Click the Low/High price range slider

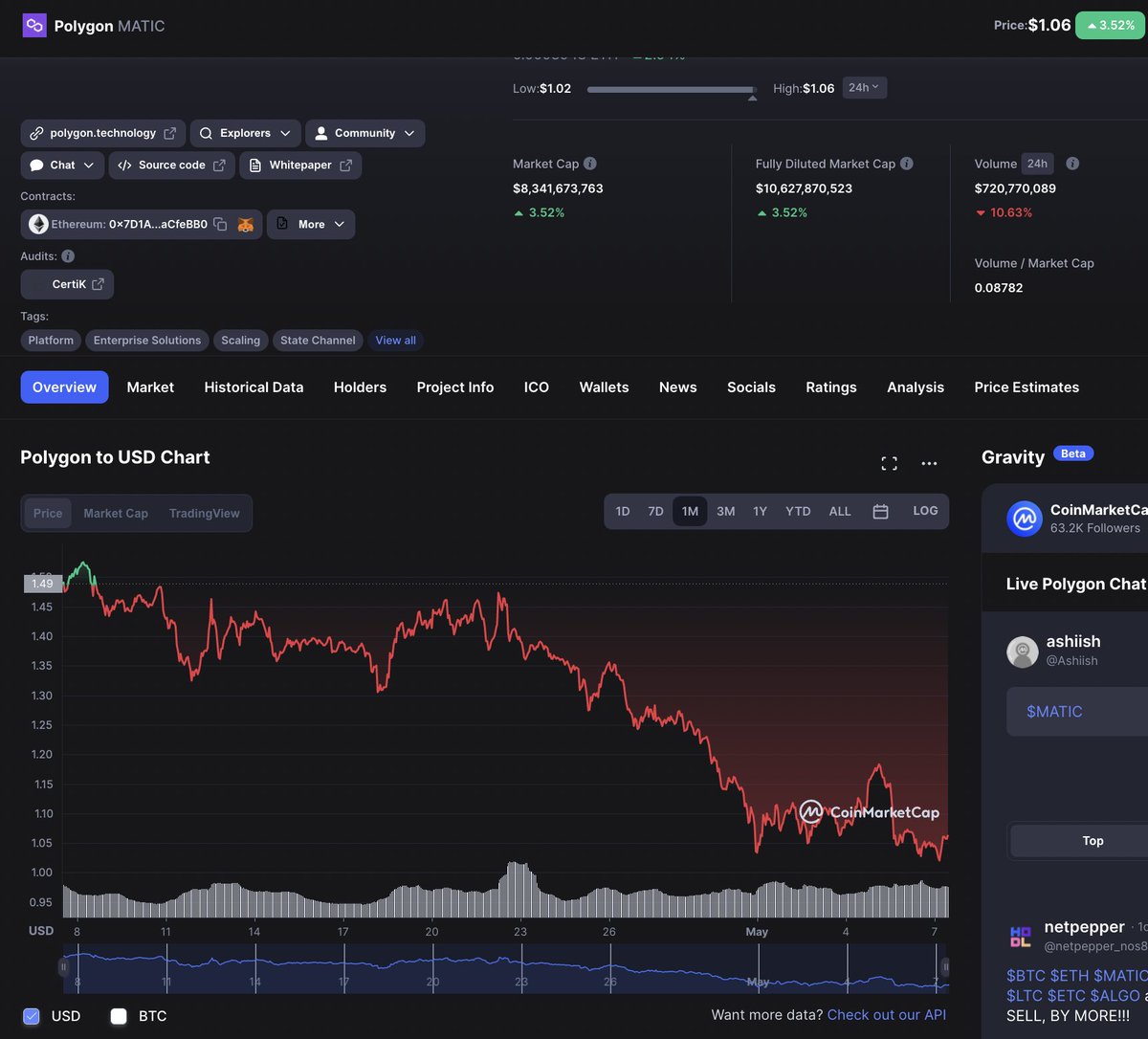coord(672,90)
